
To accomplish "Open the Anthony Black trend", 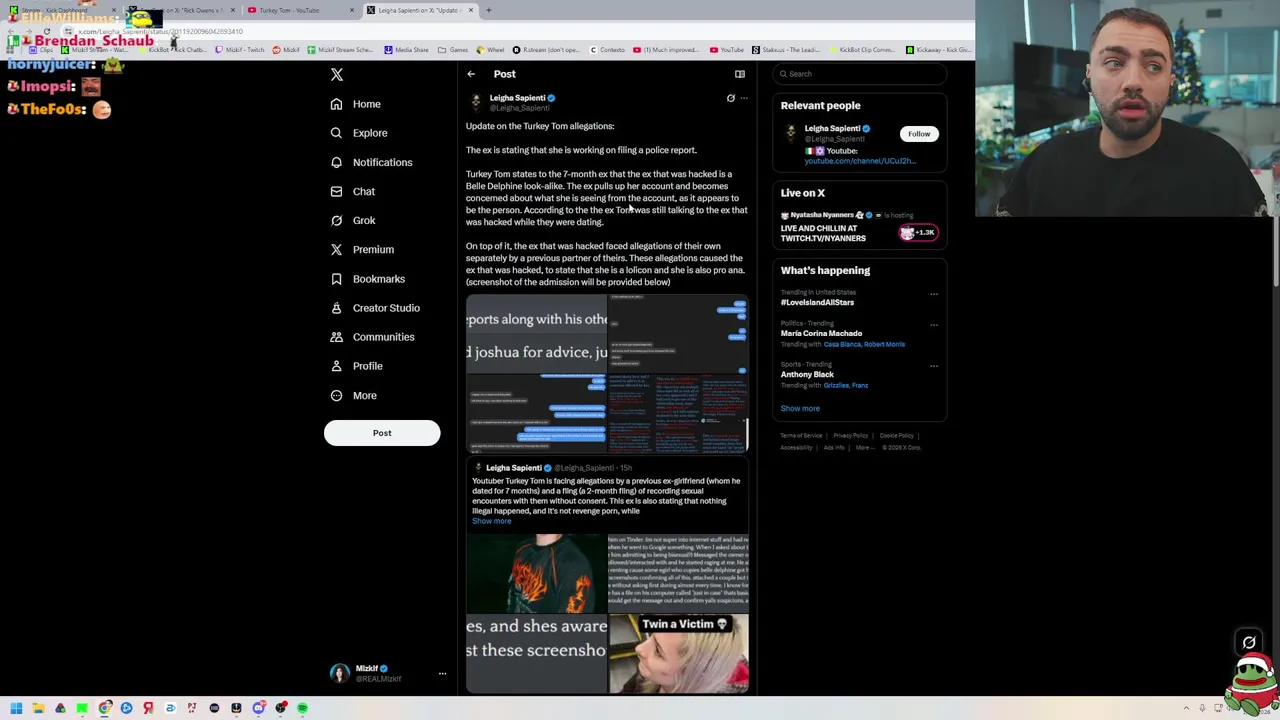I will coord(807,374).
